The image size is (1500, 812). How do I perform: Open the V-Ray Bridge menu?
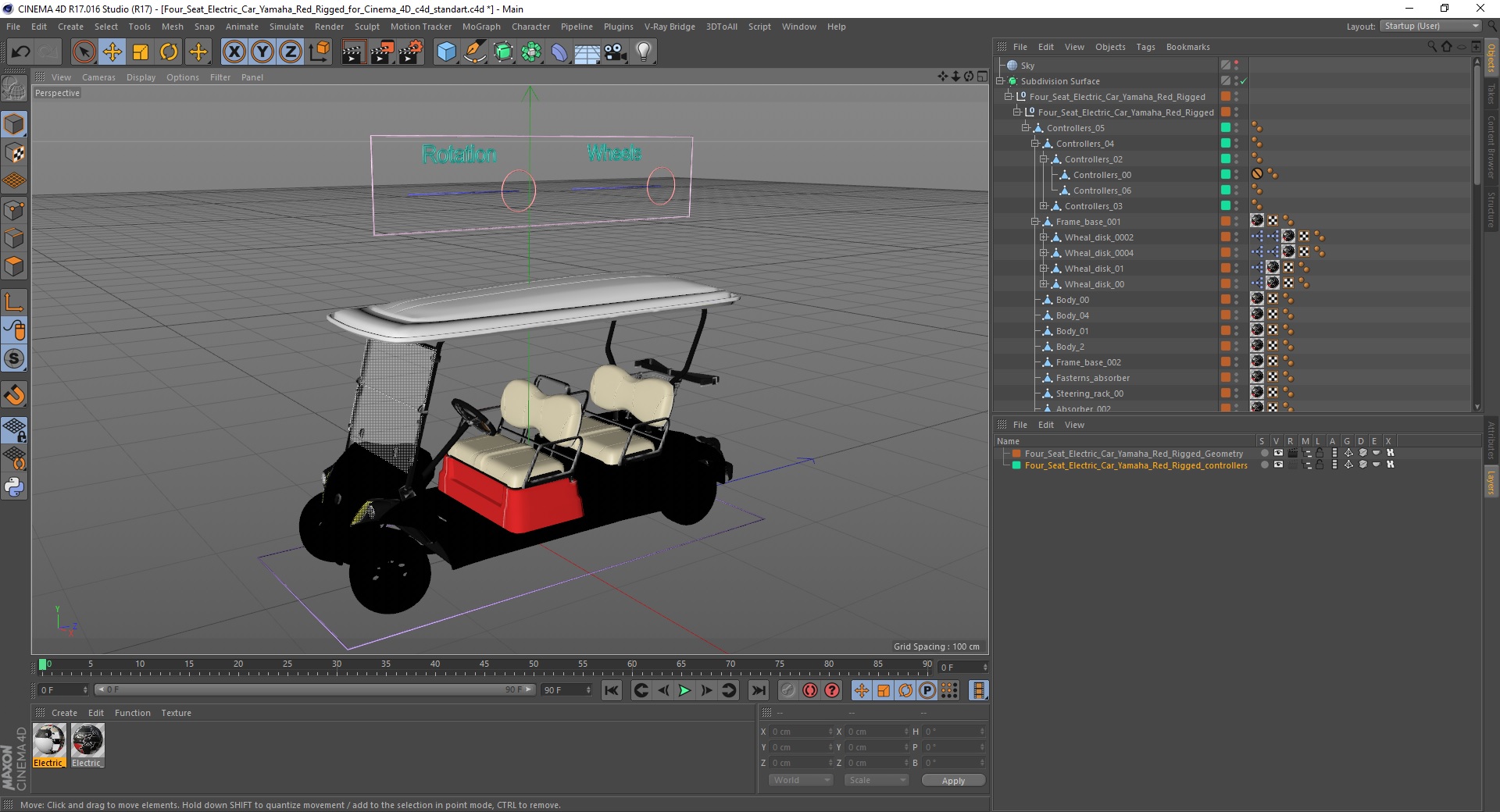(x=670, y=27)
